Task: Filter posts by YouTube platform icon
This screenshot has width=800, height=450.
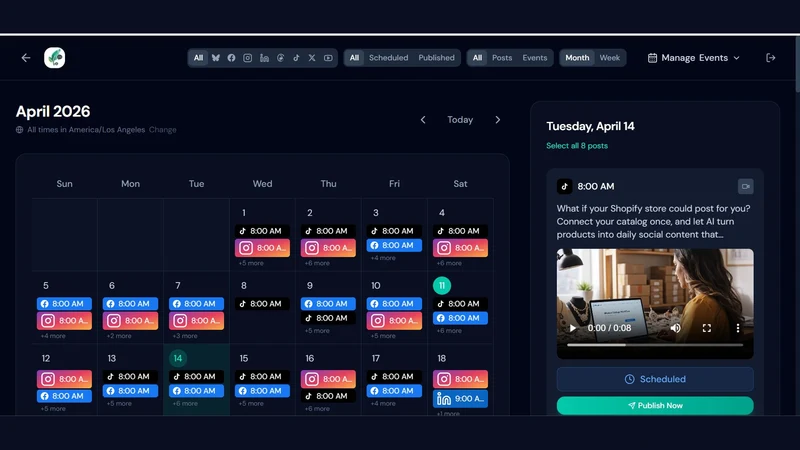Action: (x=328, y=58)
